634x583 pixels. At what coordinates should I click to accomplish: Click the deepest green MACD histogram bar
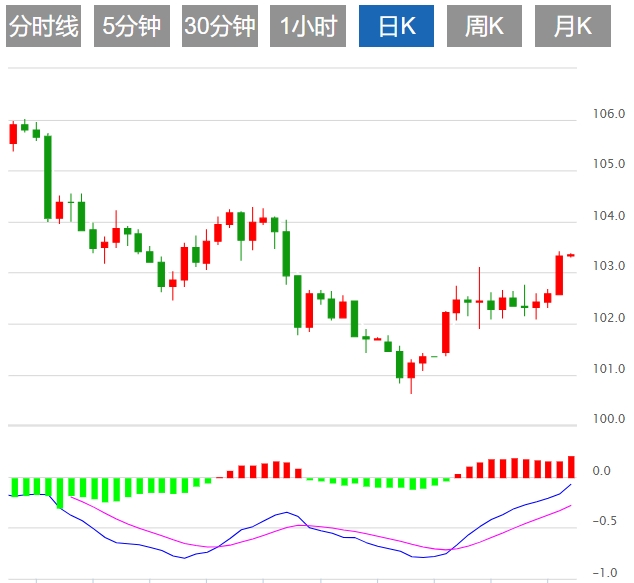[60, 493]
